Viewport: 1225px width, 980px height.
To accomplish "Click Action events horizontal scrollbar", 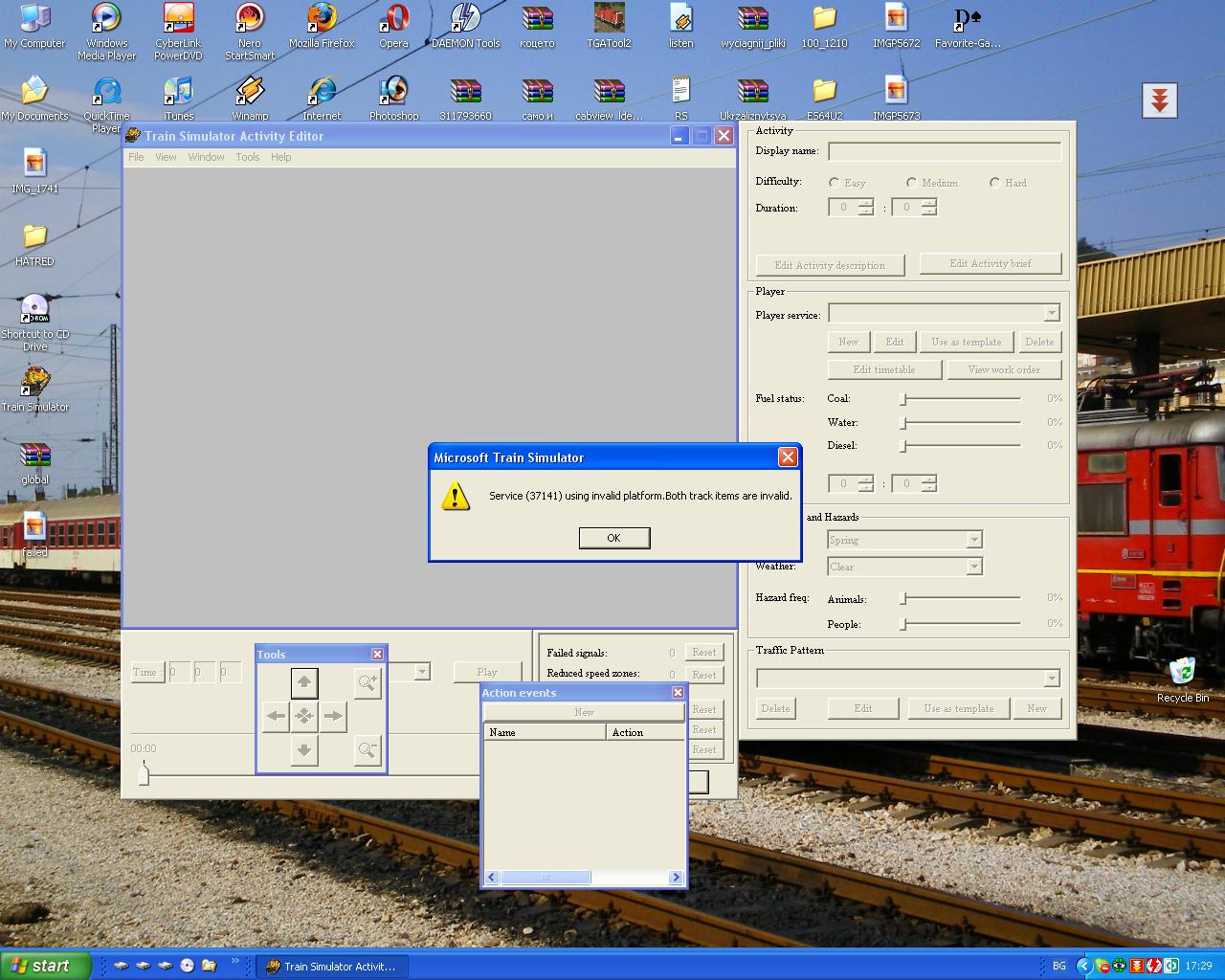I will point(584,877).
